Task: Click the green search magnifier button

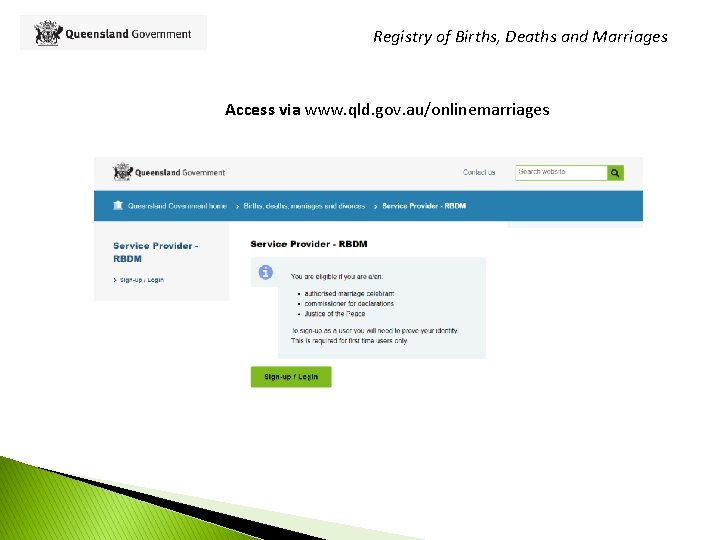Action: coord(615,173)
